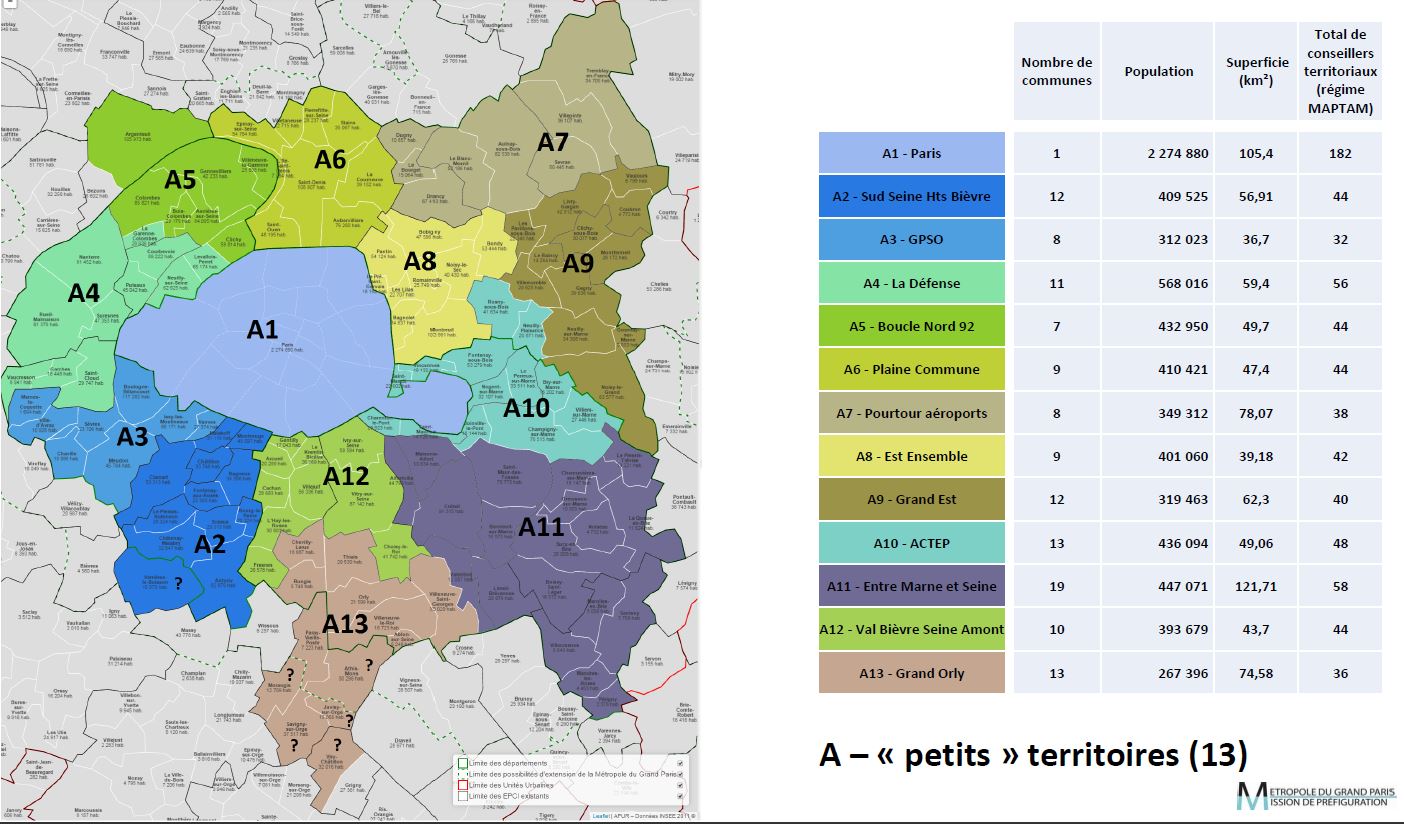Screen dimensions: 1404x824
Task: Click the 'Nombre de communes' column header
Action: pyautogui.click(x=1056, y=72)
